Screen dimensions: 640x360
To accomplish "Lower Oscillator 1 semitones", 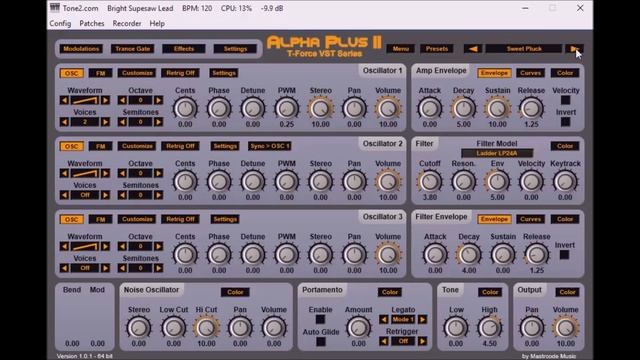I will (122, 122).
